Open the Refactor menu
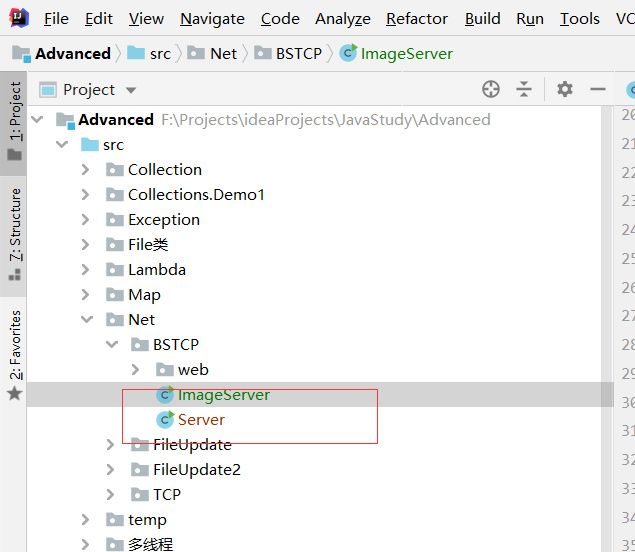Screen dimensions: 635x552 click(x=417, y=19)
